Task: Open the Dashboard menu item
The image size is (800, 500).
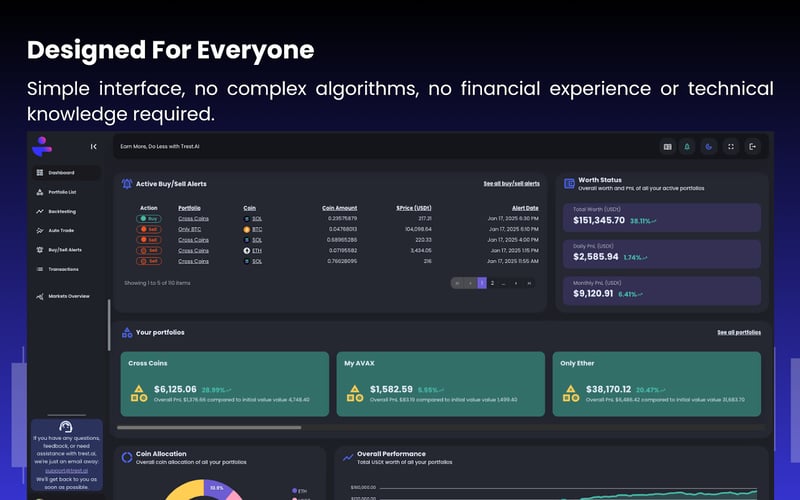Action: tap(66, 172)
